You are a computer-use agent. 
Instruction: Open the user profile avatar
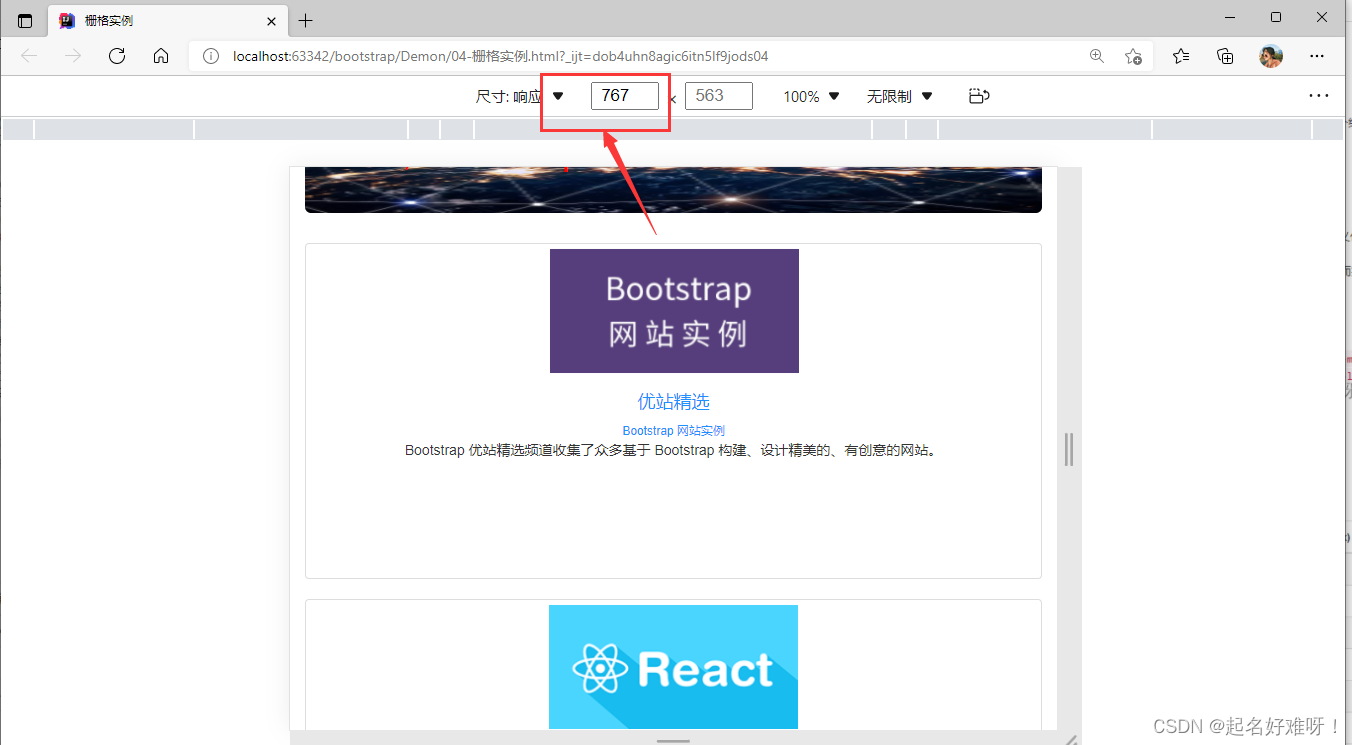[1271, 56]
